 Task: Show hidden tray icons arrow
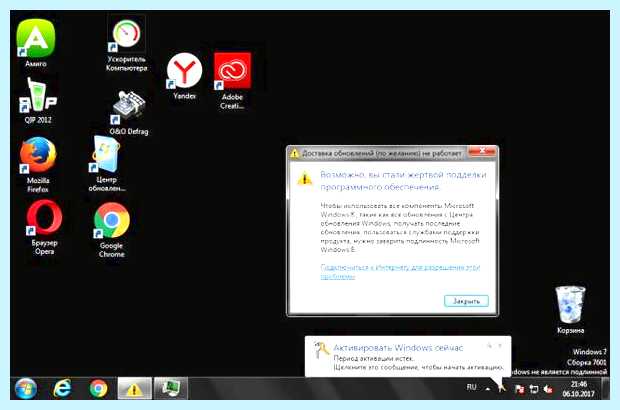click(x=488, y=389)
